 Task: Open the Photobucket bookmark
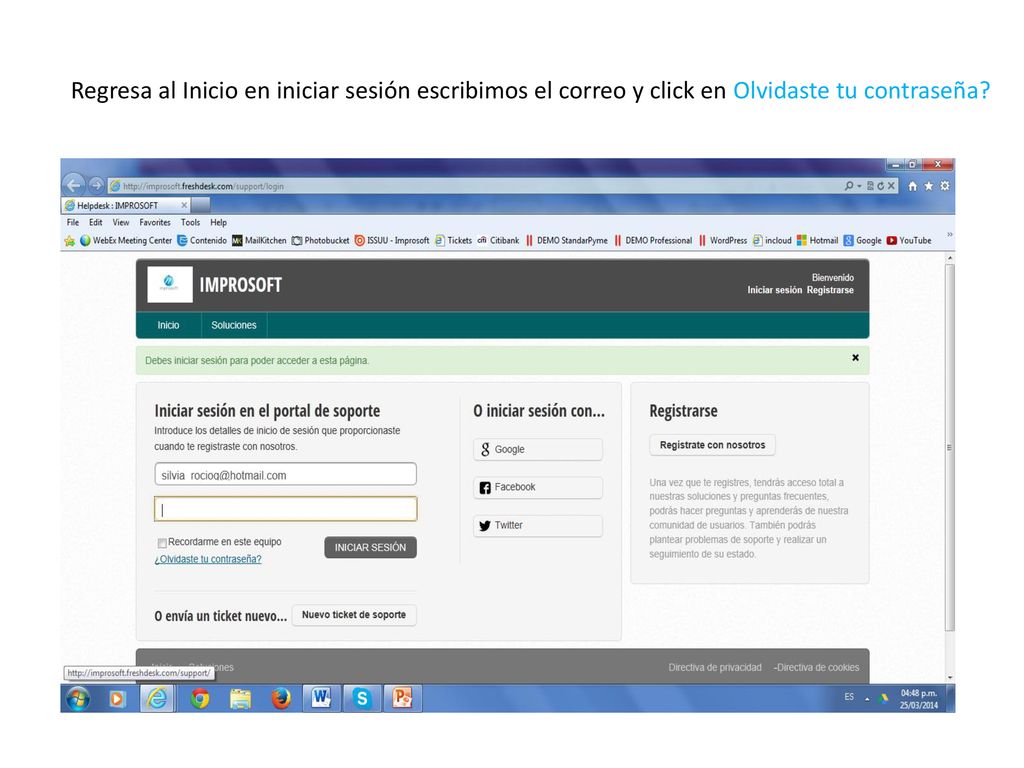point(321,241)
